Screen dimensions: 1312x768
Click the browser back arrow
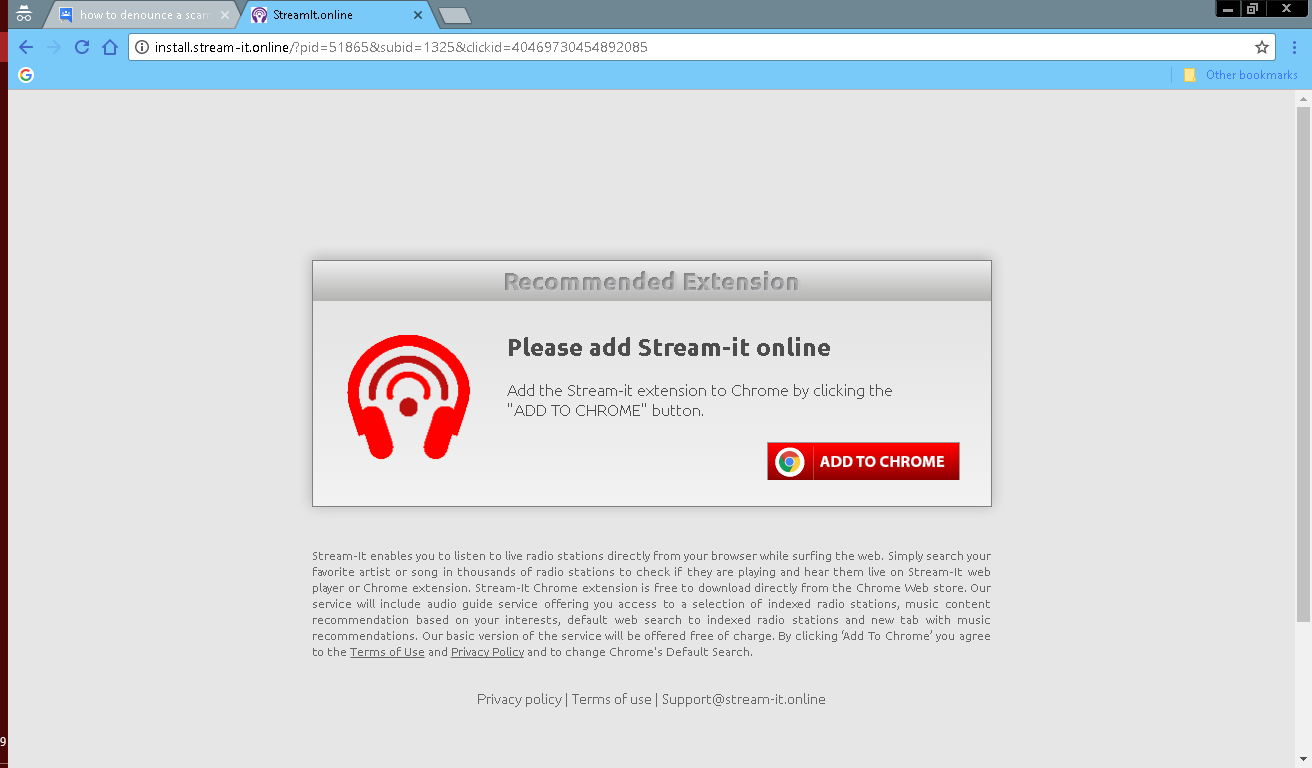click(26, 47)
